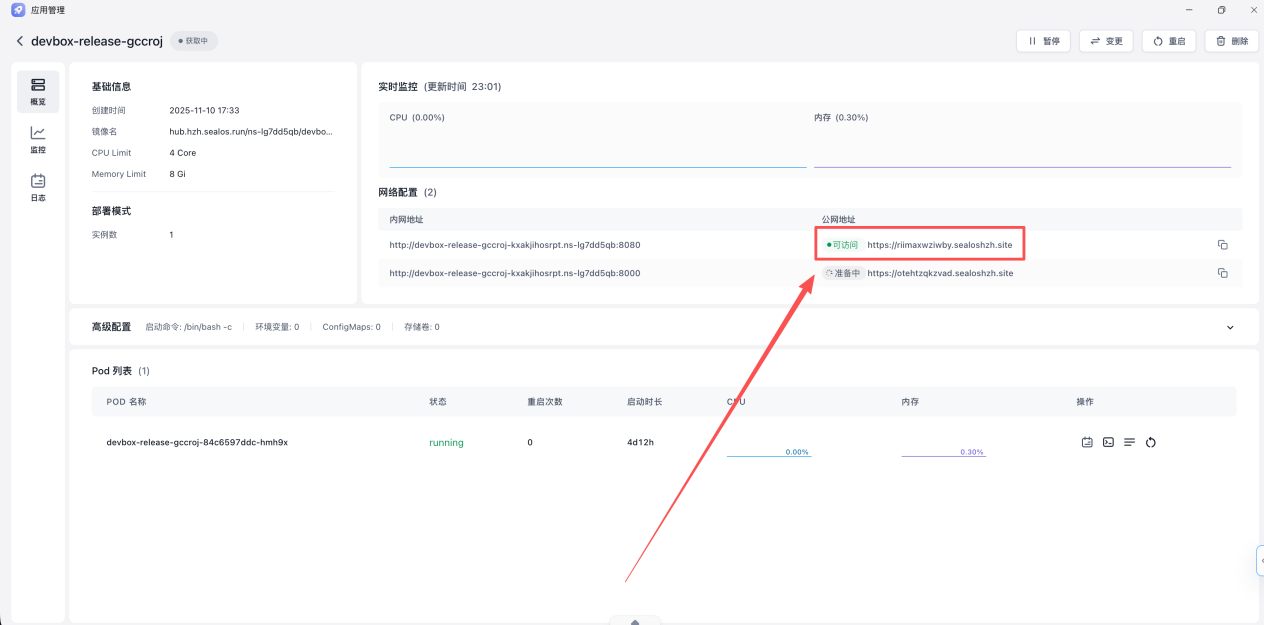1264x625 pixels.
Task: Open public link https://riimaxwziwby.sealoshzh.site
Action: [x=939, y=245]
